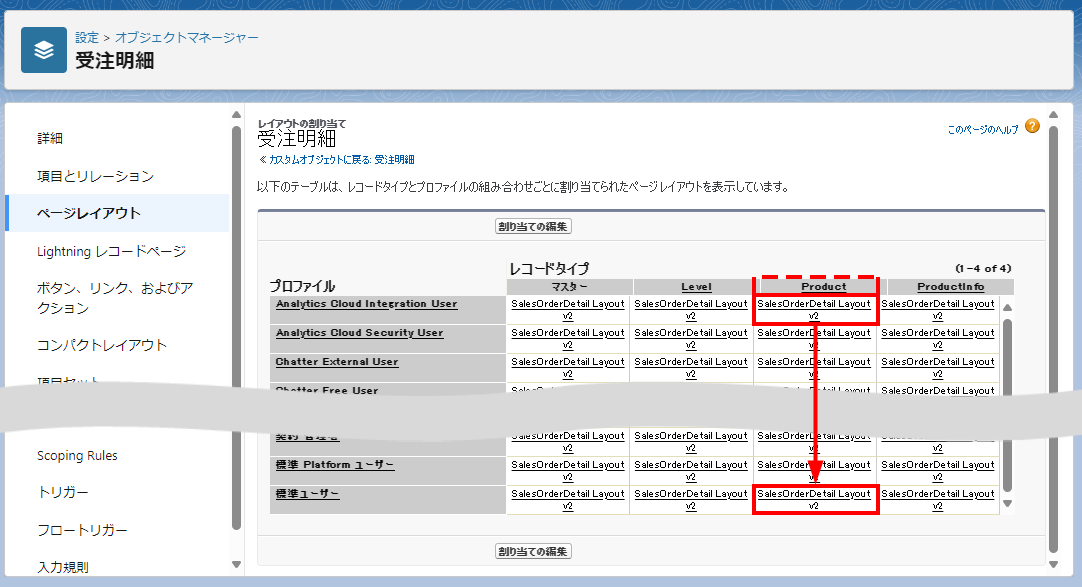Open the help question mark icon
The width and height of the screenshot is (1082, 587).
tap(1032, 127)
